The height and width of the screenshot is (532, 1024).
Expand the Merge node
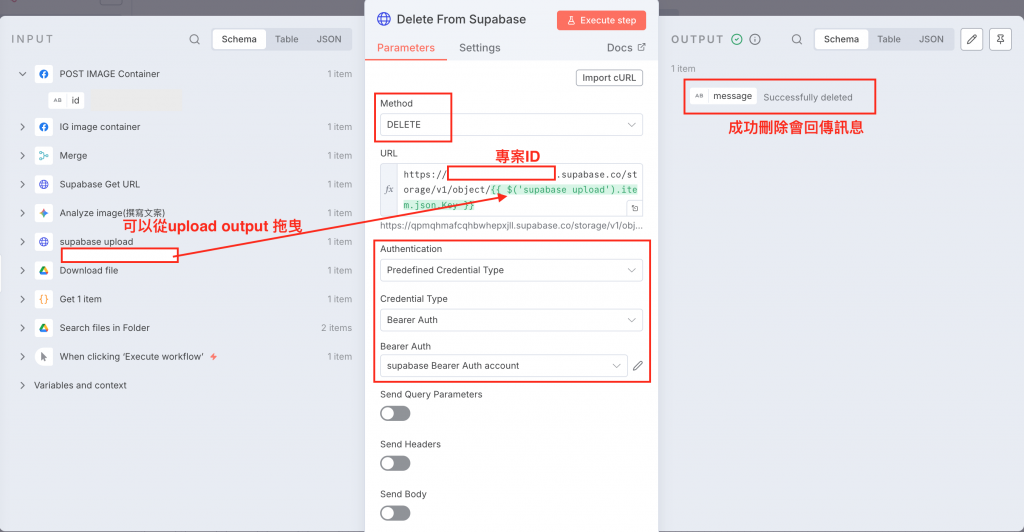[x=22, y=155]
